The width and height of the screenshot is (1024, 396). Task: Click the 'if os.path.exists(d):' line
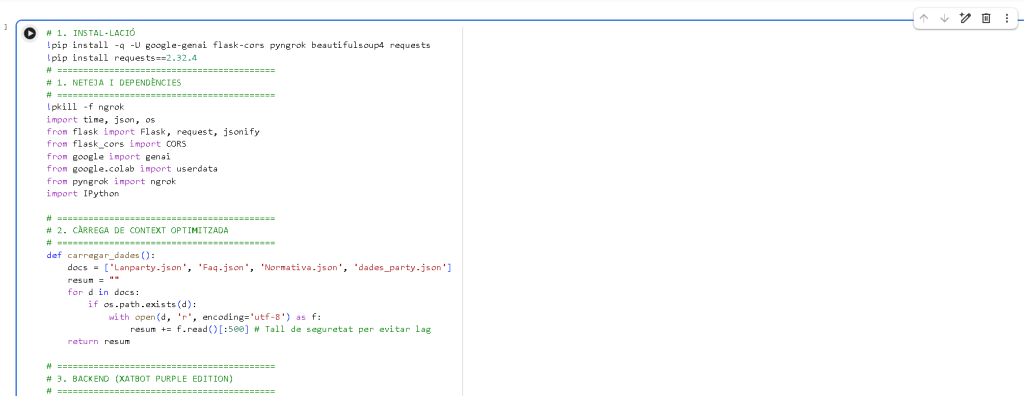click(x=142, y=305)
